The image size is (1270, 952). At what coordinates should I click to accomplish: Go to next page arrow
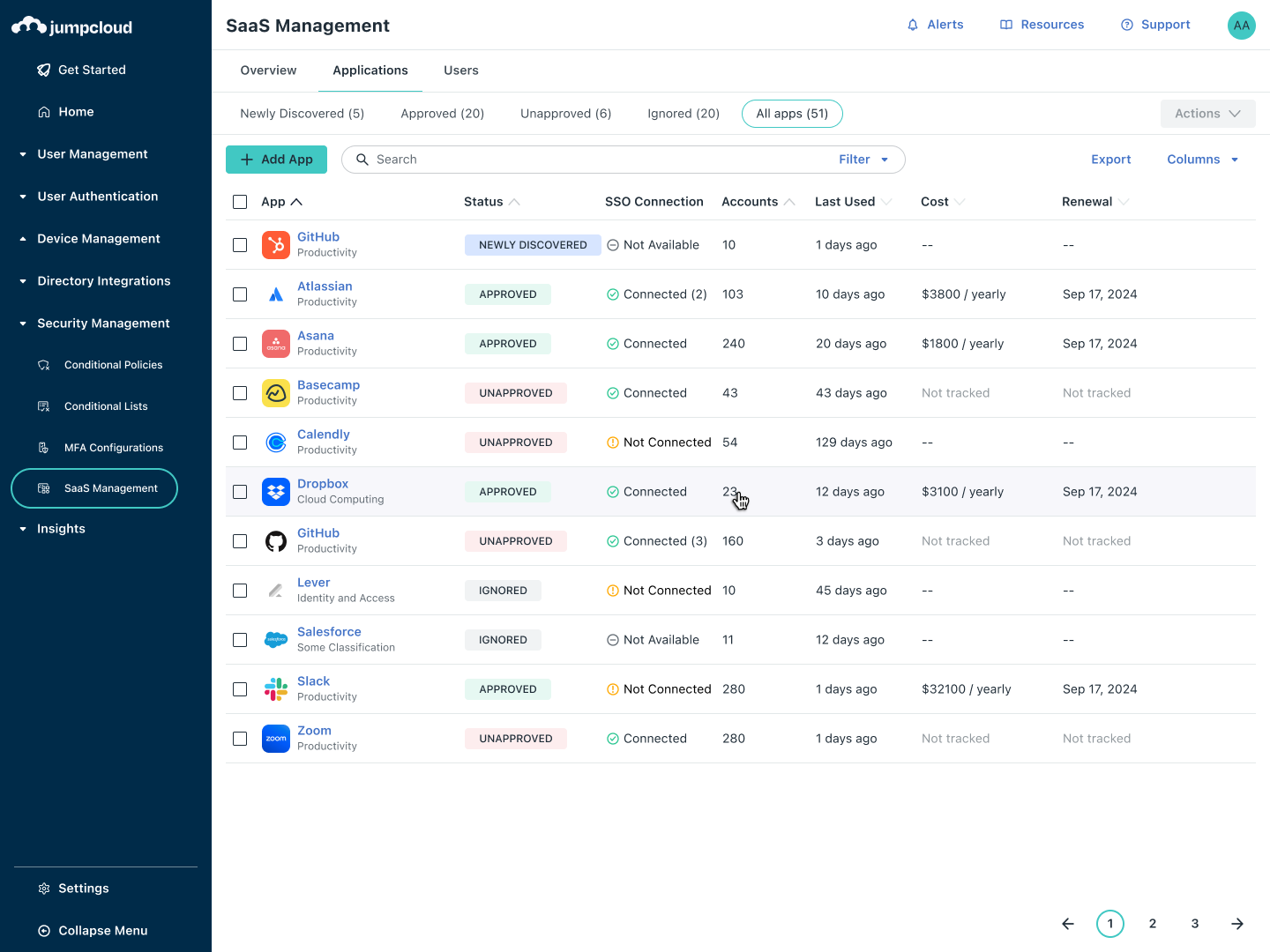click(1237, 924)
